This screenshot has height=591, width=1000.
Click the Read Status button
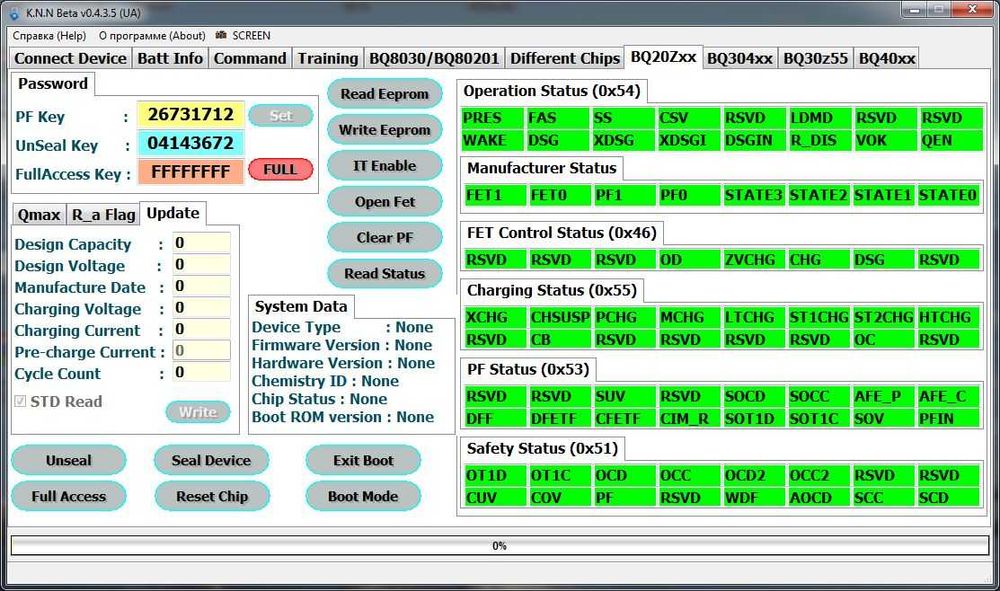(x=385, y=274)
